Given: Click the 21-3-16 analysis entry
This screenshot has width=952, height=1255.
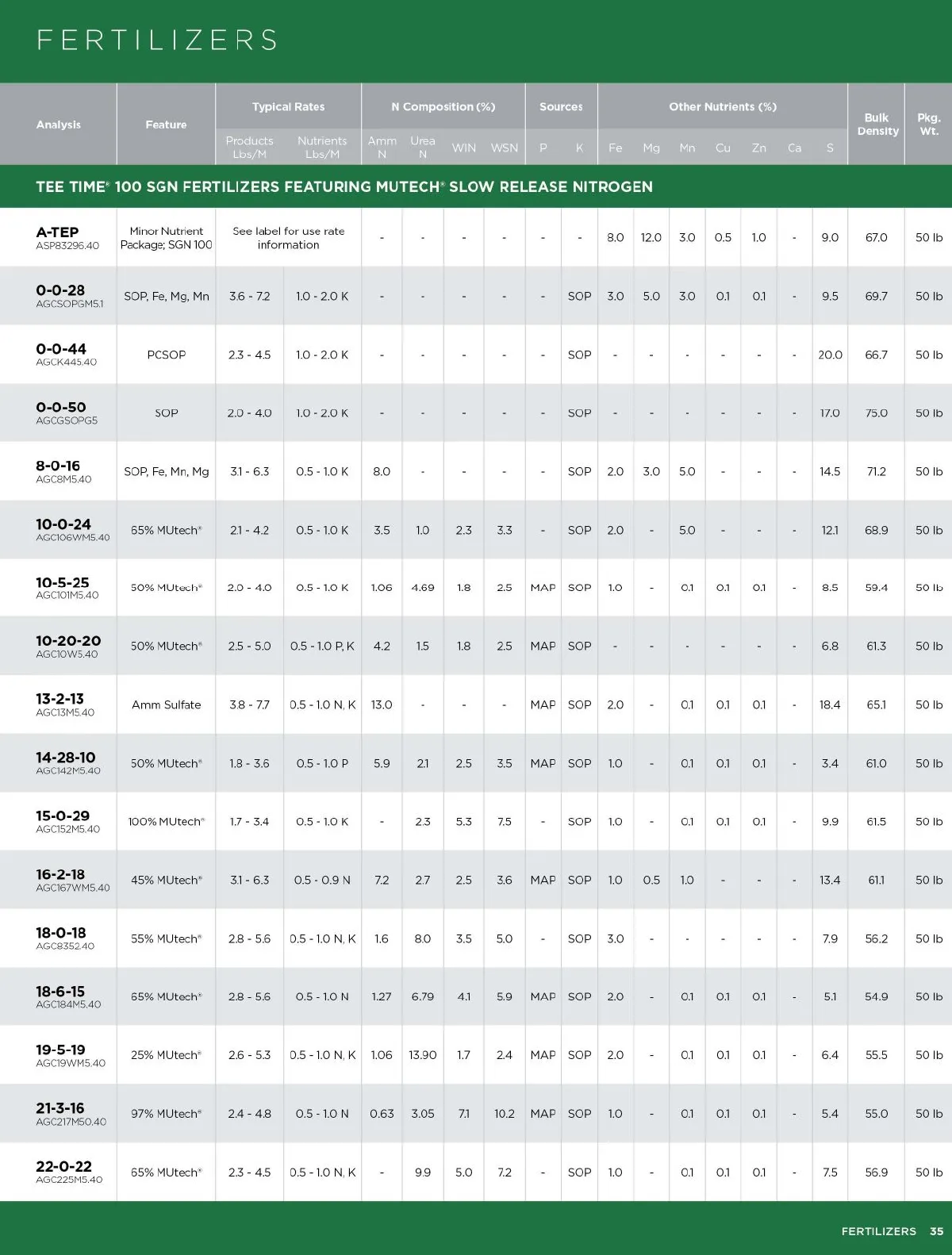Looking at the screenshot, I should tap(60, 1108).
